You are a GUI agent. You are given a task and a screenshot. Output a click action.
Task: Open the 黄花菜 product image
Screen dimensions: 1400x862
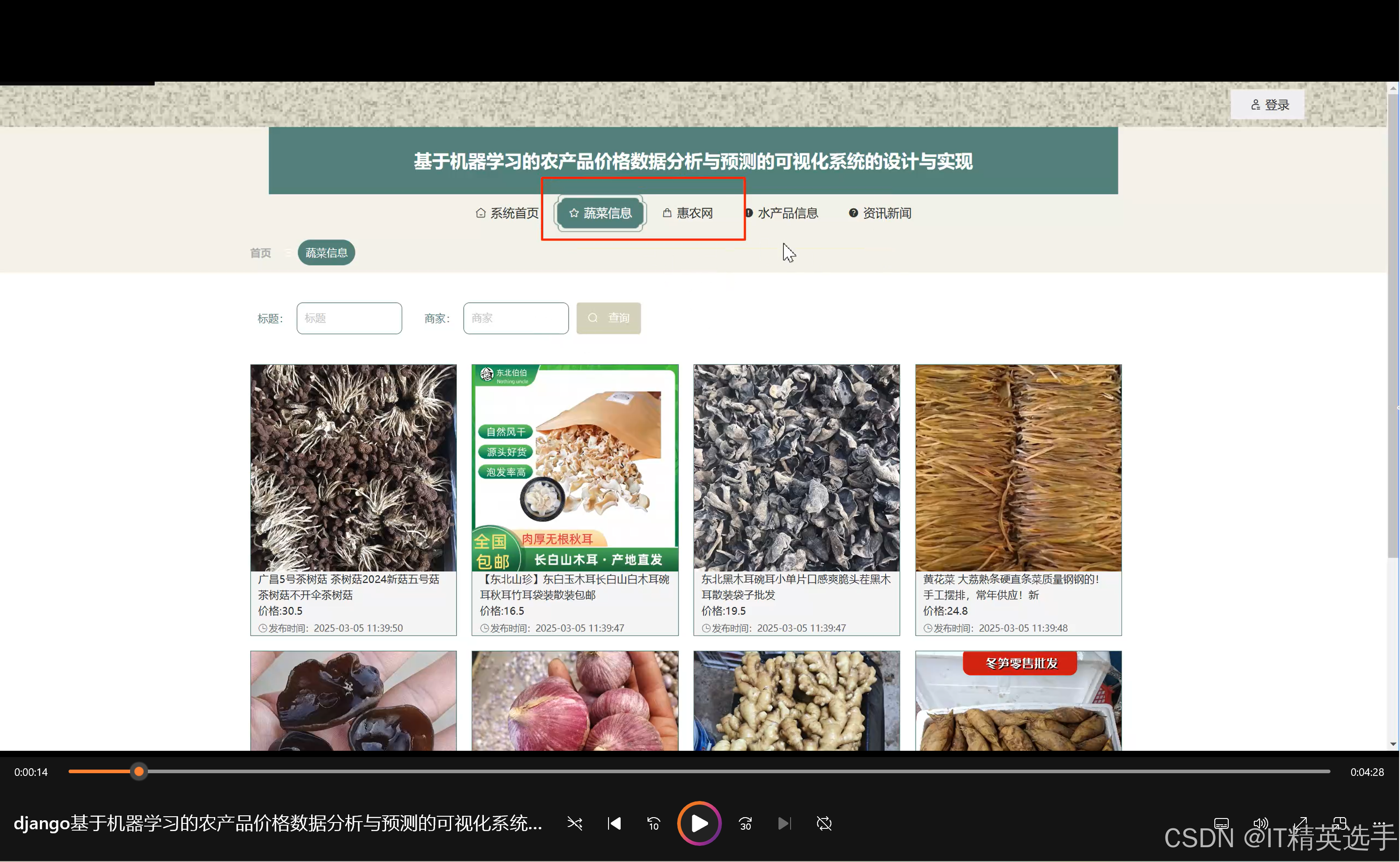point(1018,467)
